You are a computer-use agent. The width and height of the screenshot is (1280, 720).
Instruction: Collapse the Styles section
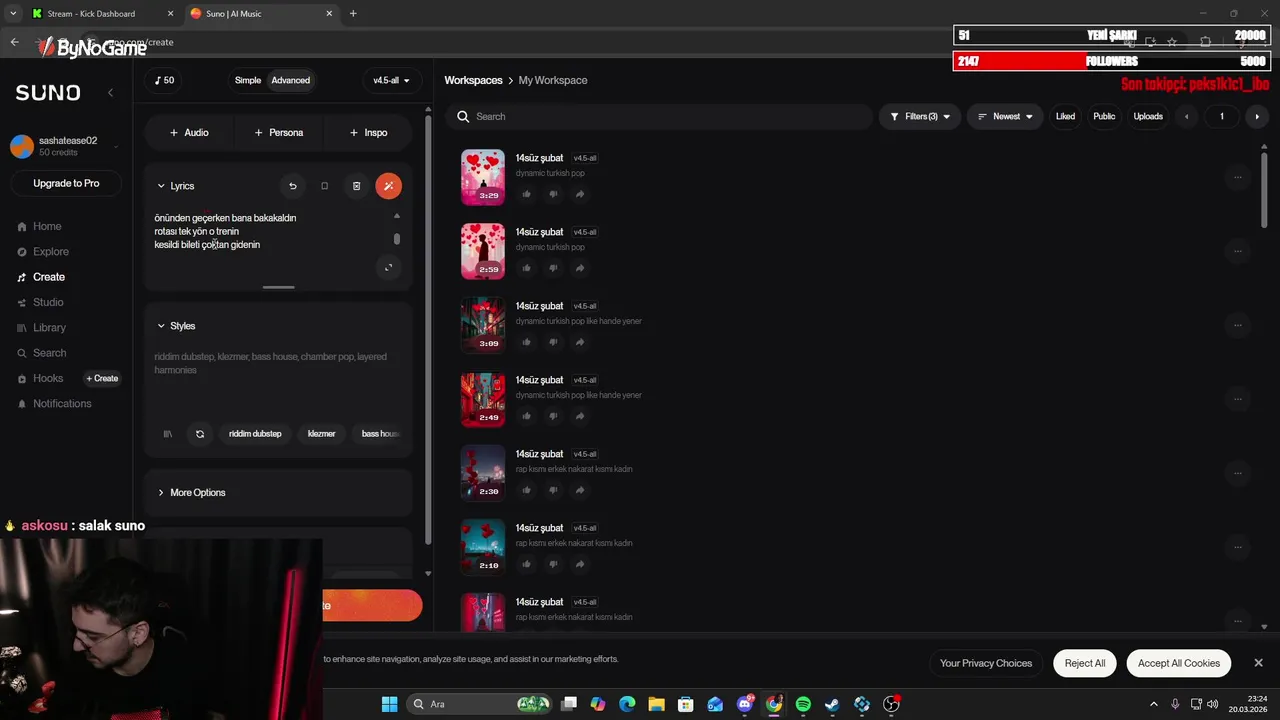click(x=176, y=326)
